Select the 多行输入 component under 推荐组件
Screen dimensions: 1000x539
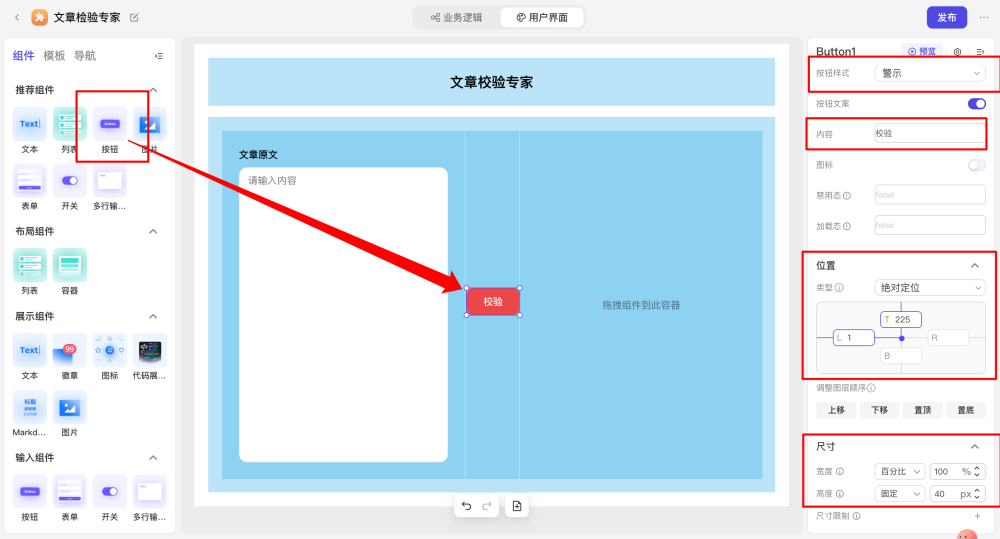point(110,188)
